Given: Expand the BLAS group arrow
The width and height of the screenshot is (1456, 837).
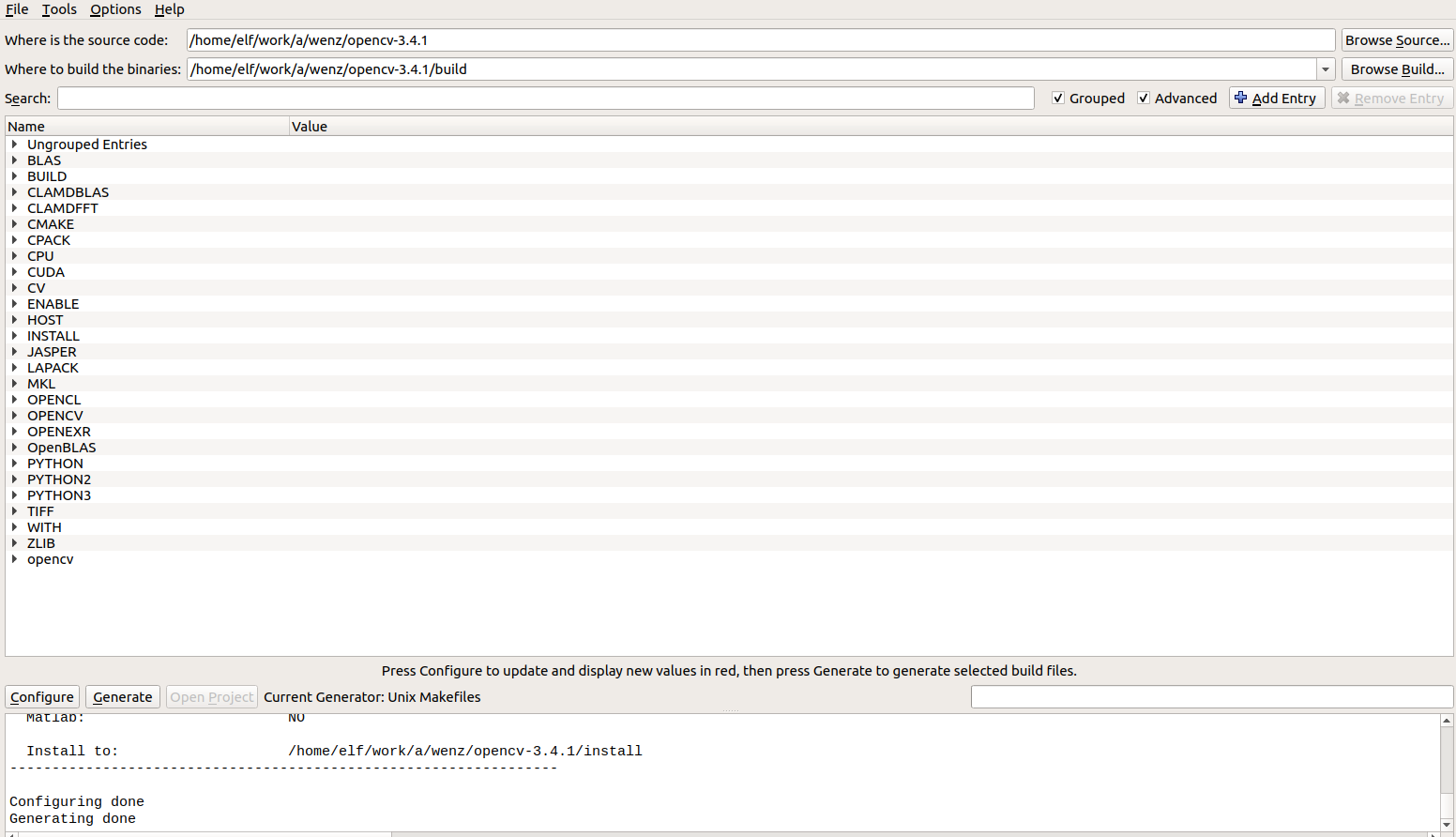Looking at the screenshot, I should coord(14,160).
